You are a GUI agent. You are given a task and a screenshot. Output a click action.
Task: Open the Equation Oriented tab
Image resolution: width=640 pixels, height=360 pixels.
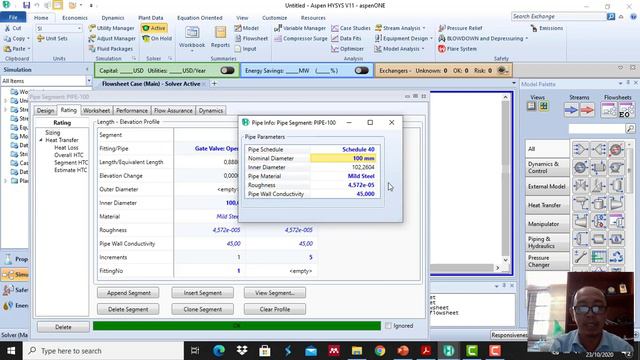200,18
